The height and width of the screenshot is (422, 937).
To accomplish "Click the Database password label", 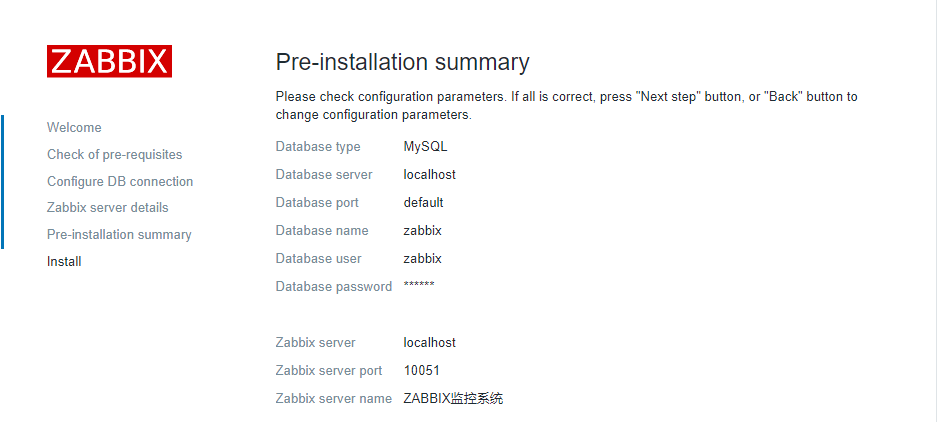I will pyautogui.click(x=333, y=287).
